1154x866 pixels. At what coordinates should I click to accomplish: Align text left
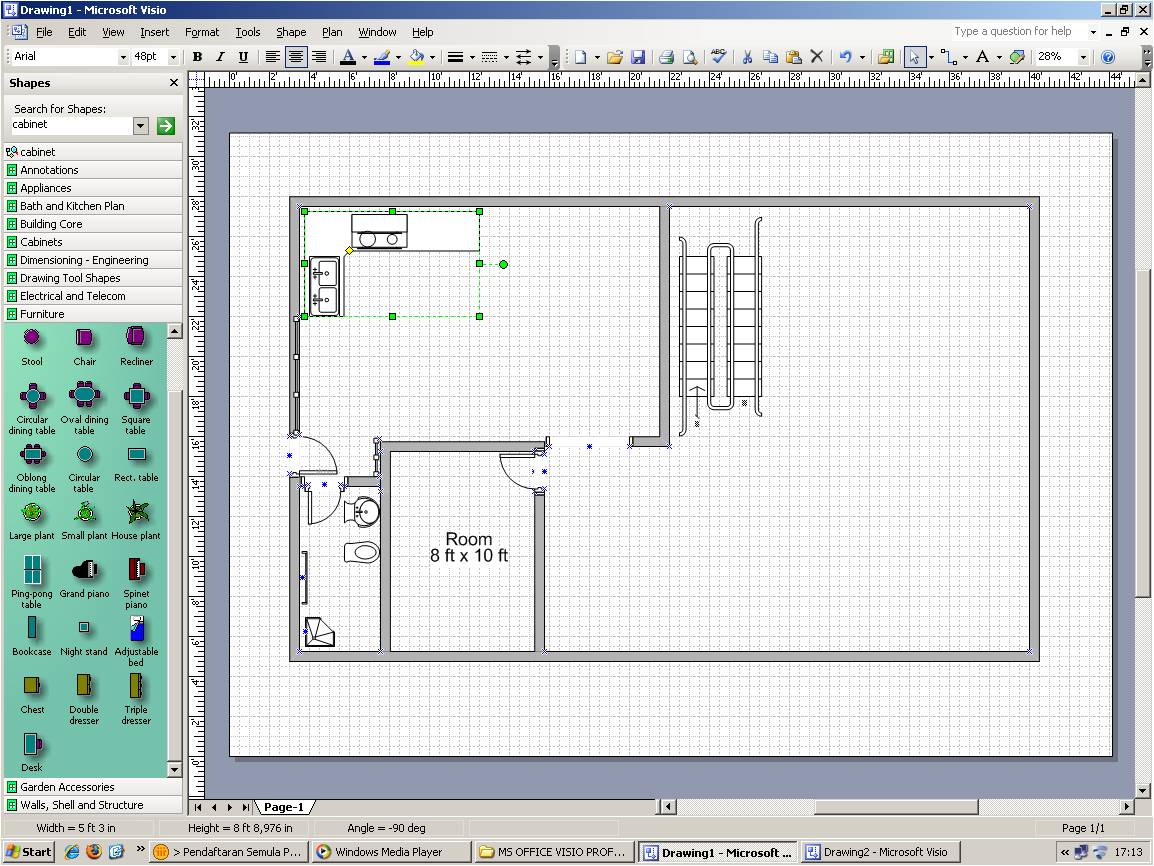click(x=272, y=57)
